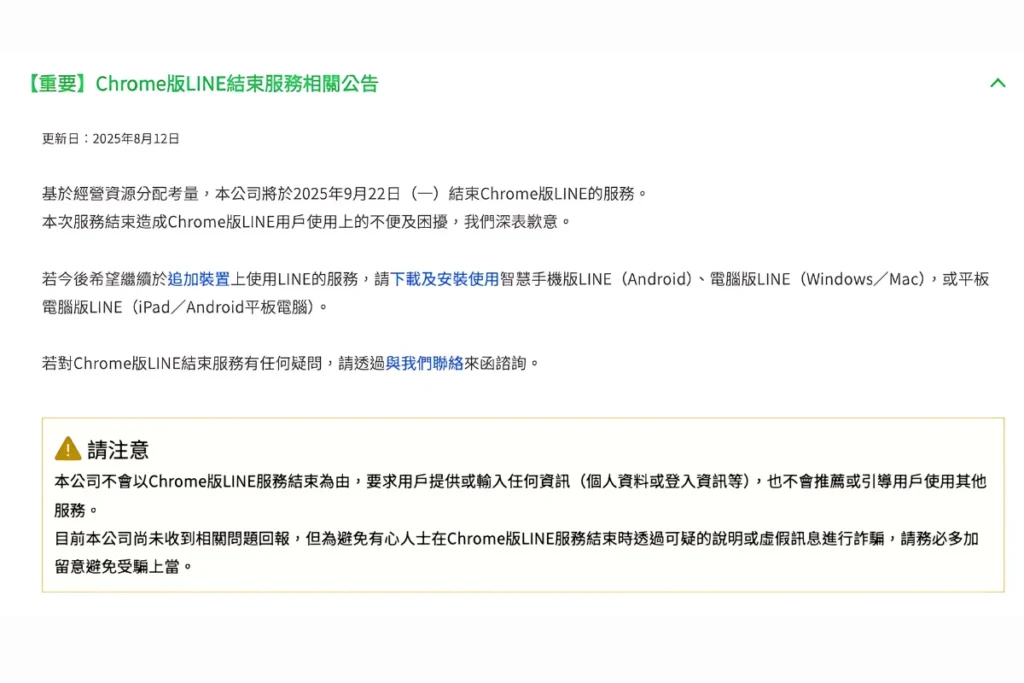Click the line starting 本次服務結束造成
Screen dimensions: 1024x683
tap(306, 222)
